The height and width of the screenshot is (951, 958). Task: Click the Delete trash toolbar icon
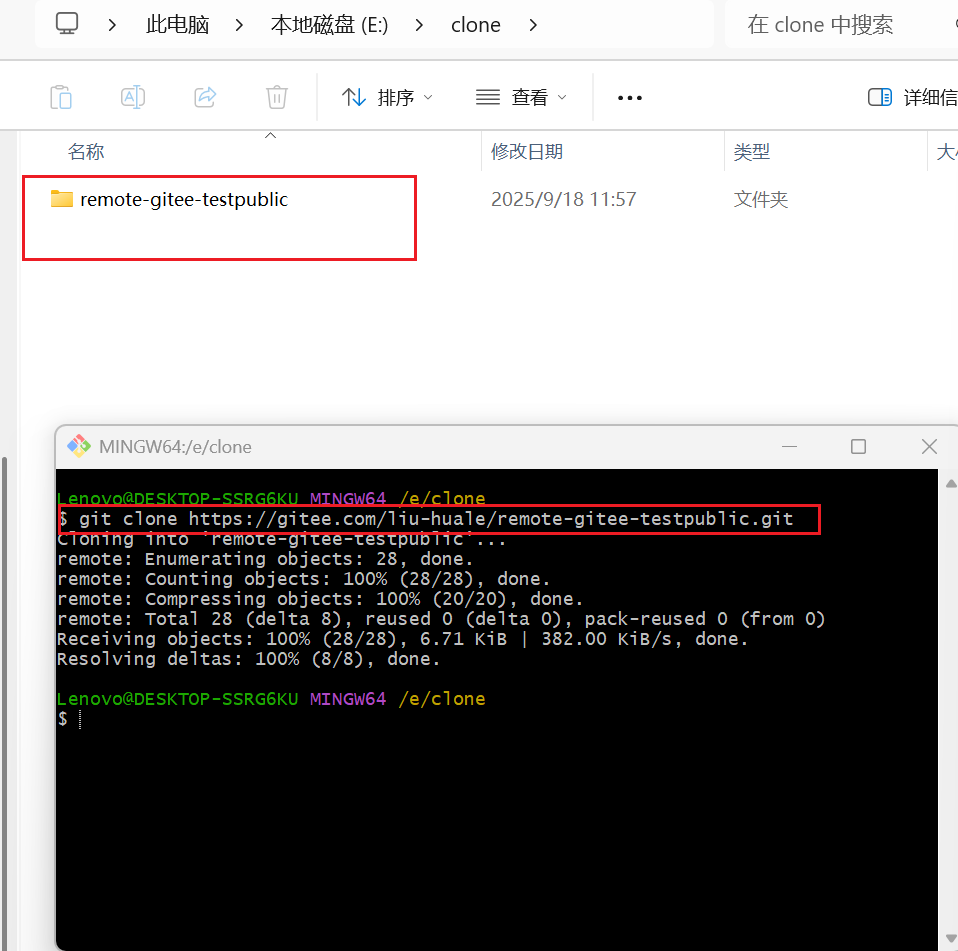point(277,97)
